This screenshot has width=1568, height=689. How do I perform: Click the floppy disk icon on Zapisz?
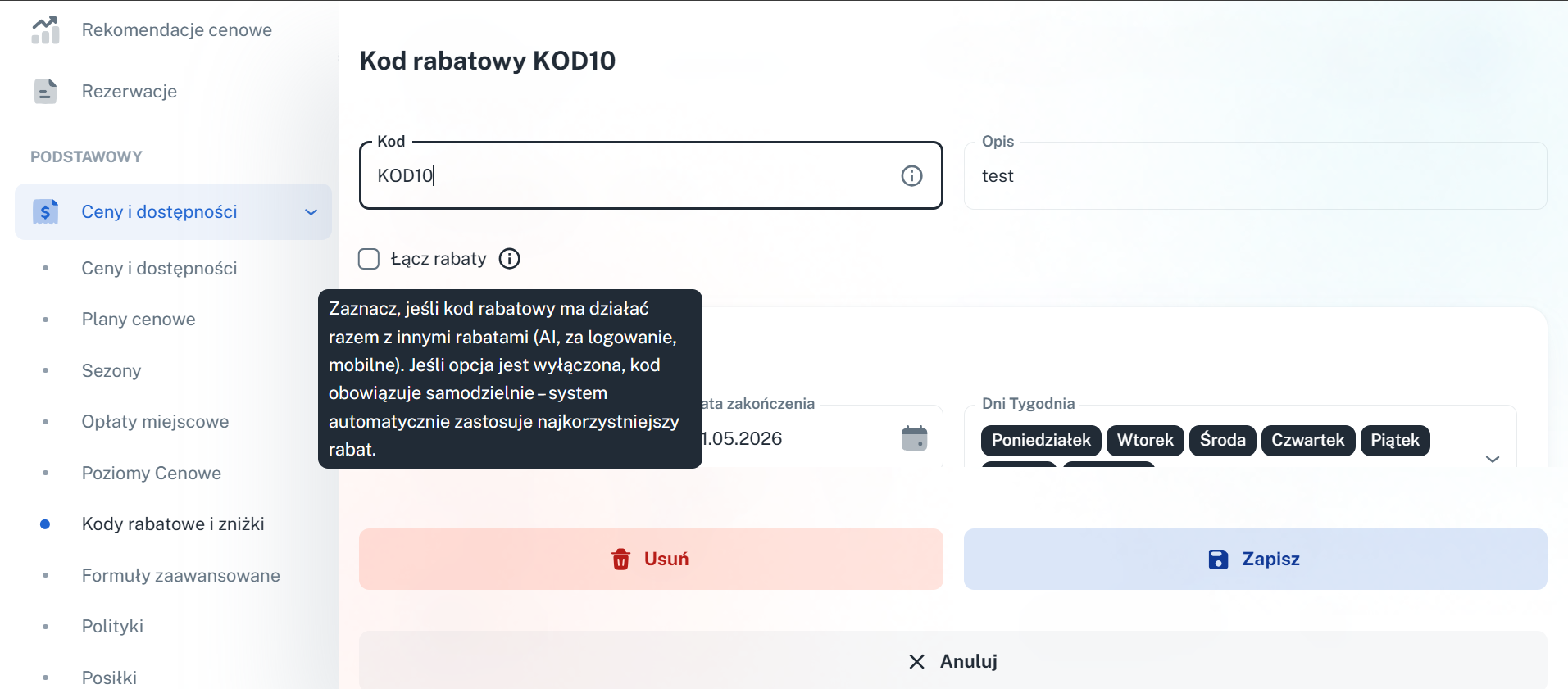[x=1218, y=559]
